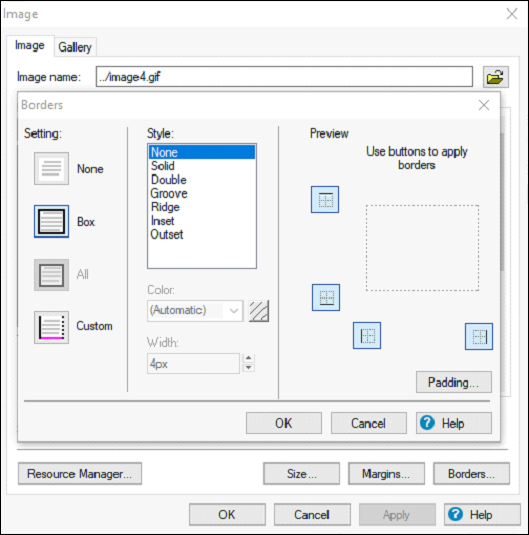This screenshot has width=529, height=535.
Task: Click the Image name input field
Action: tap(284, 77)
